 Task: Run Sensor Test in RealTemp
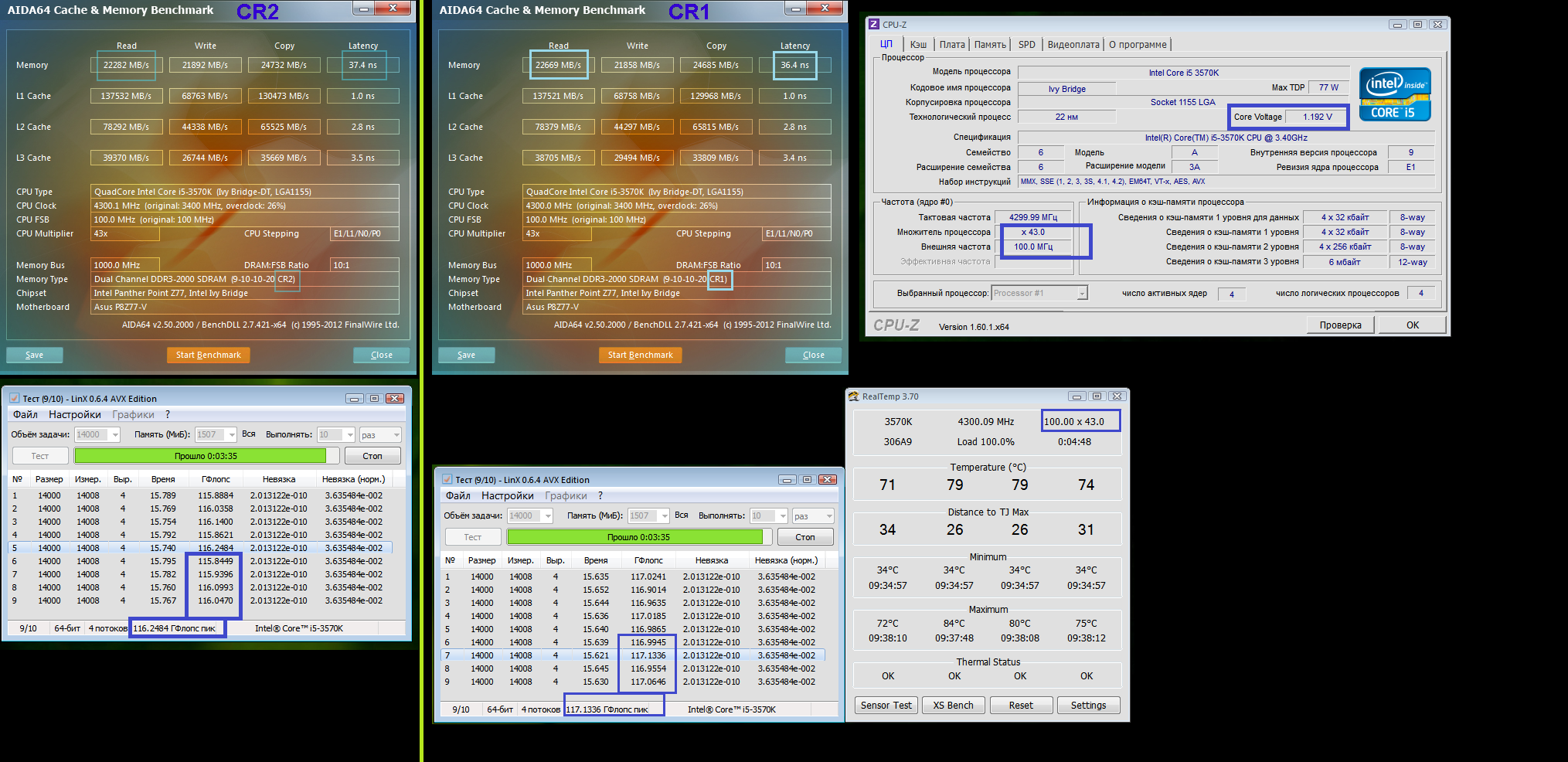886,706
